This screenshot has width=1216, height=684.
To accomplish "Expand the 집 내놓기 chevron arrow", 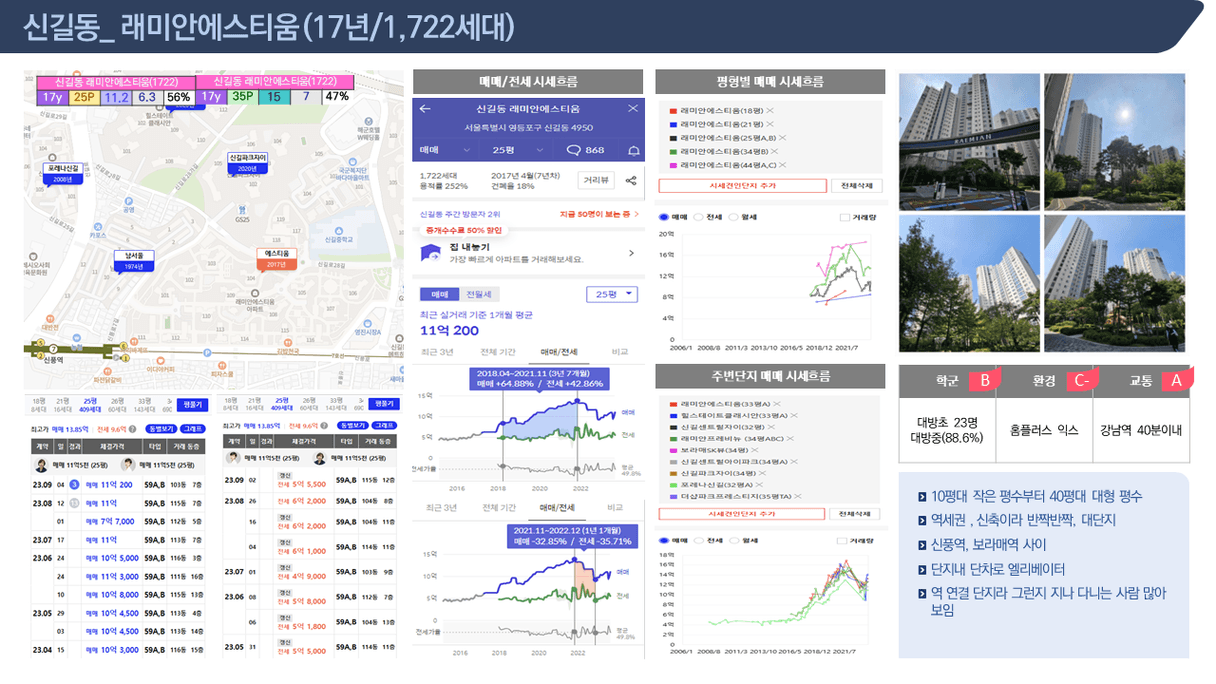I will pyautogui.click(x=631, y=254).
